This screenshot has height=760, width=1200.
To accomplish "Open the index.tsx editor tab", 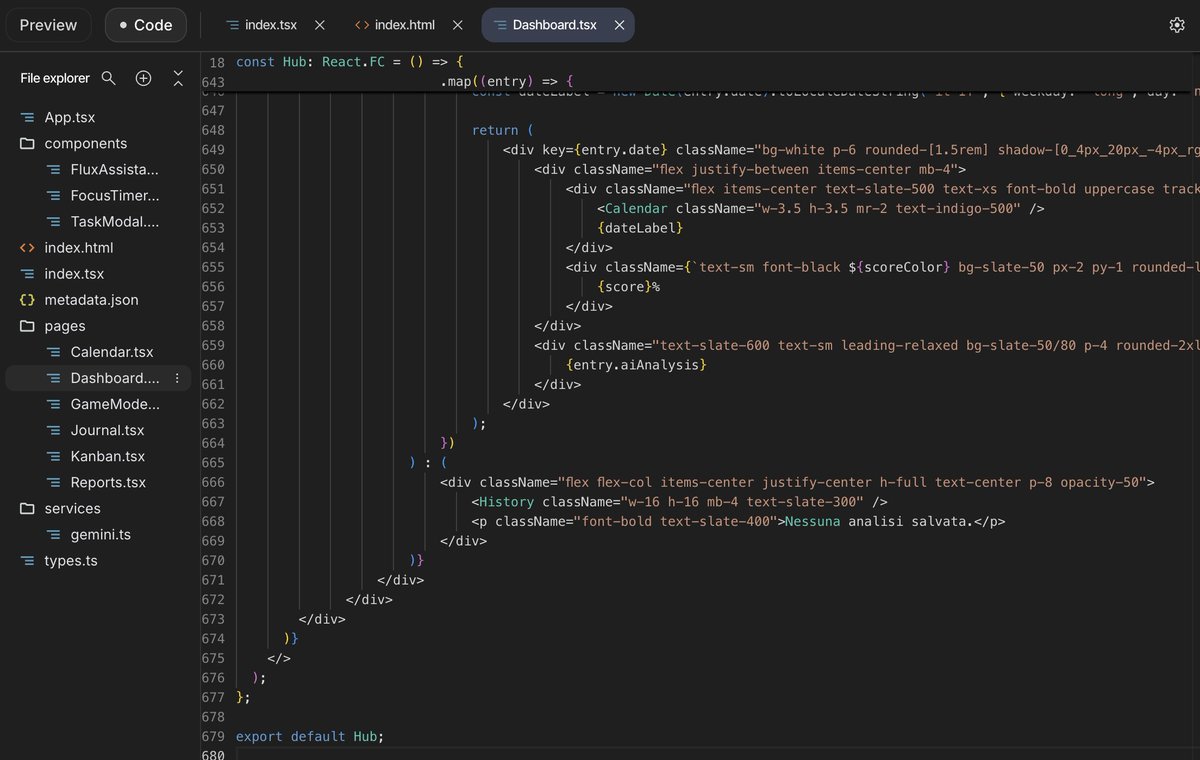I will [x=263, y=25].
